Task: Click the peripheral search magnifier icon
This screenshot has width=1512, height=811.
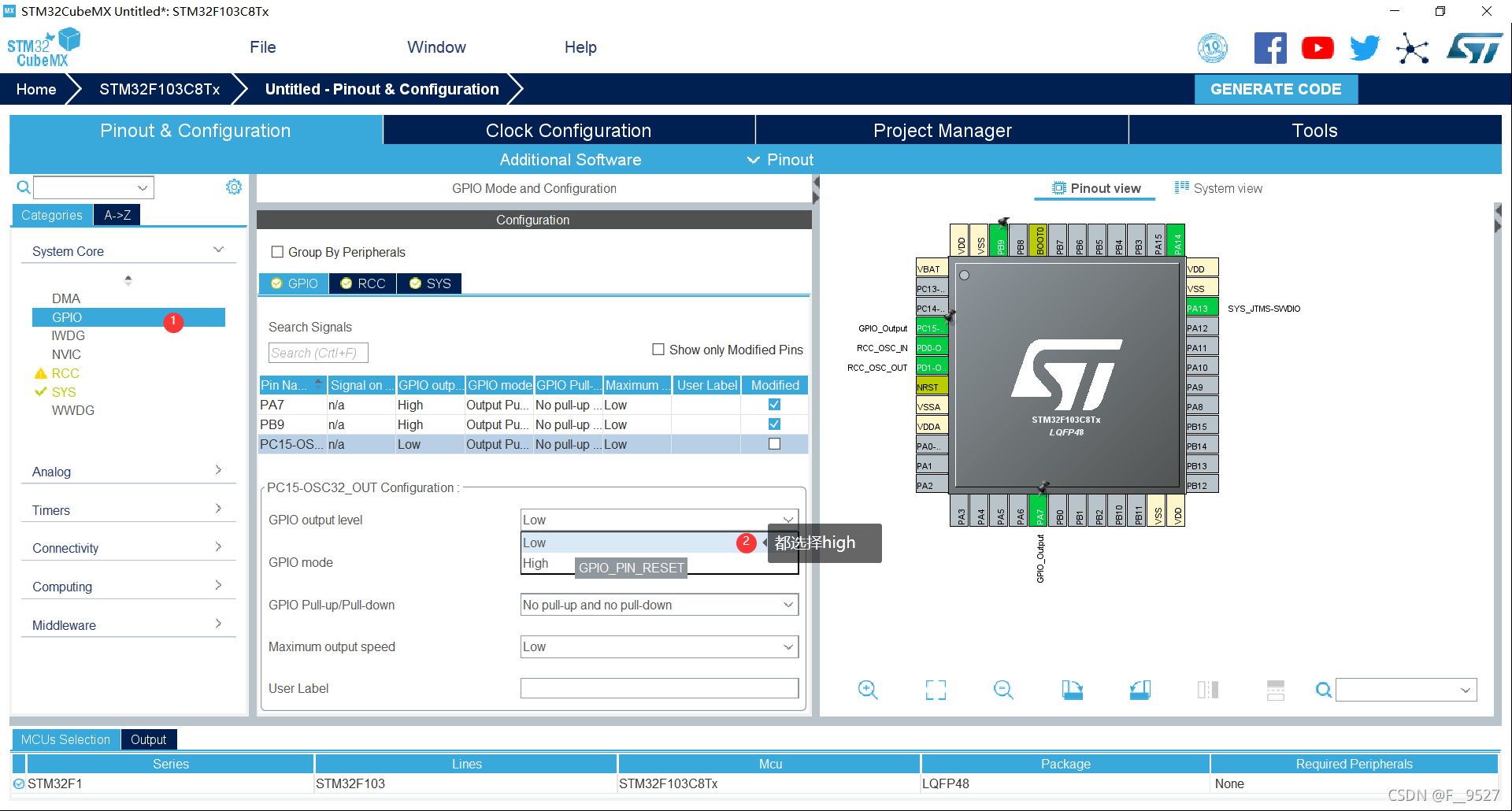Action: coord(24,187)
